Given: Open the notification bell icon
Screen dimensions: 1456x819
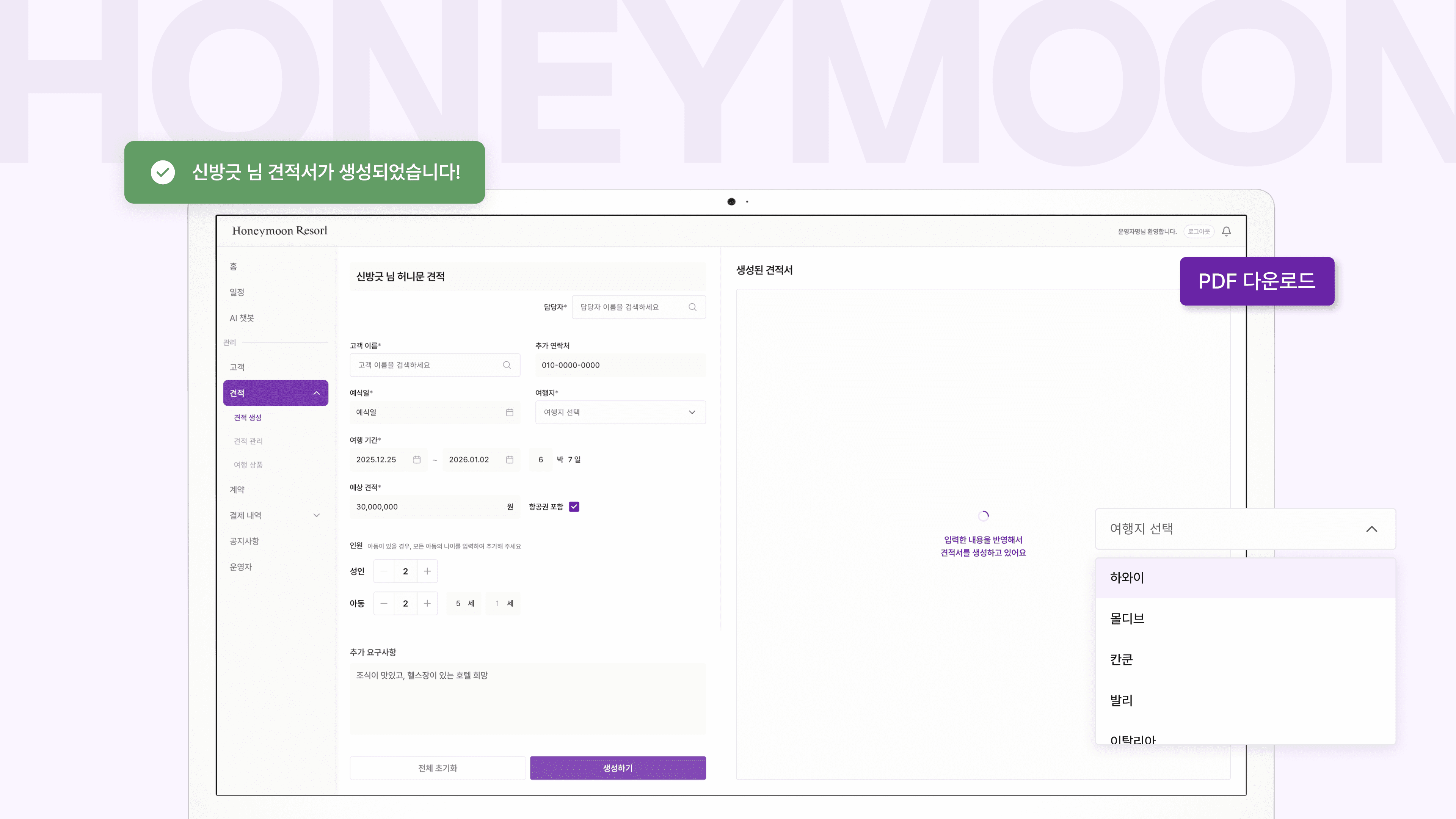Looking at the screenshot, I should 1227,231.
